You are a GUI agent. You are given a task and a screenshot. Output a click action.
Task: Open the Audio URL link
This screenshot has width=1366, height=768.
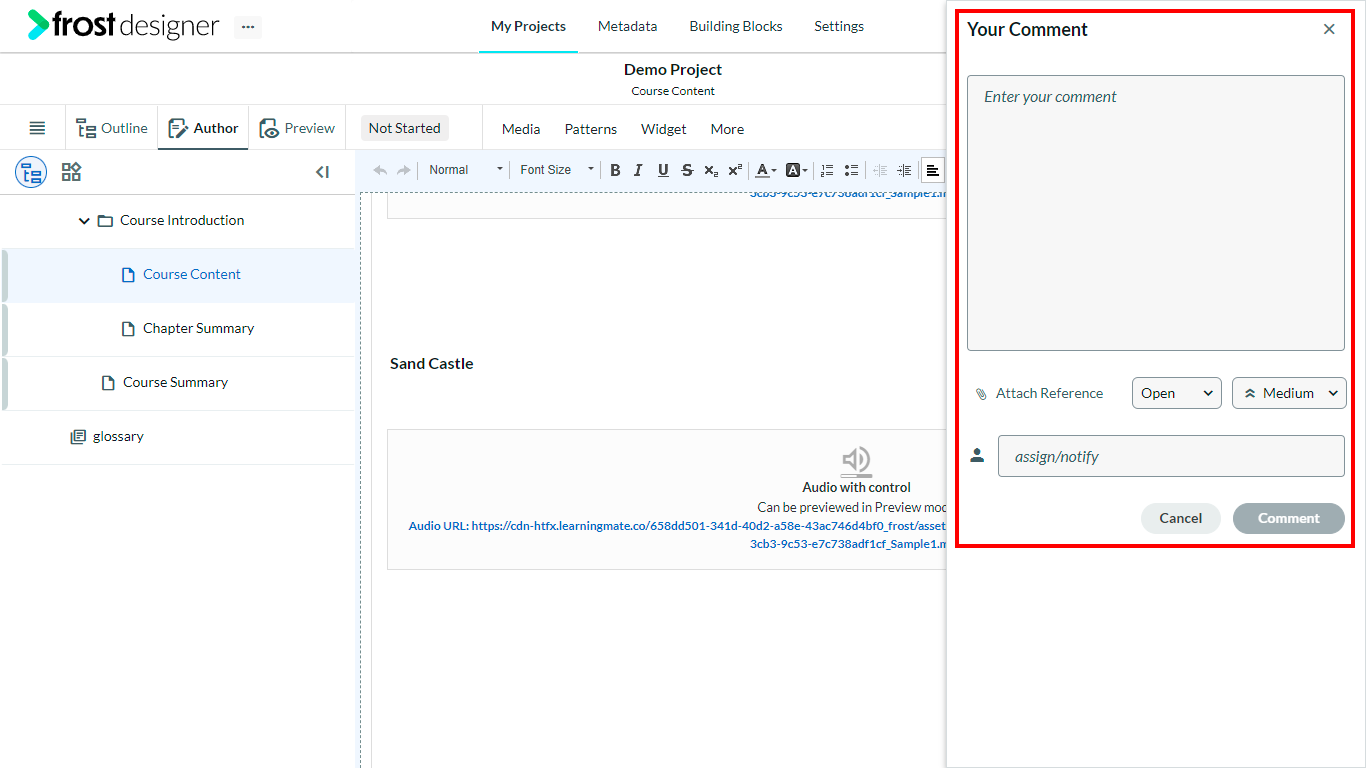[x=676, y=535]
